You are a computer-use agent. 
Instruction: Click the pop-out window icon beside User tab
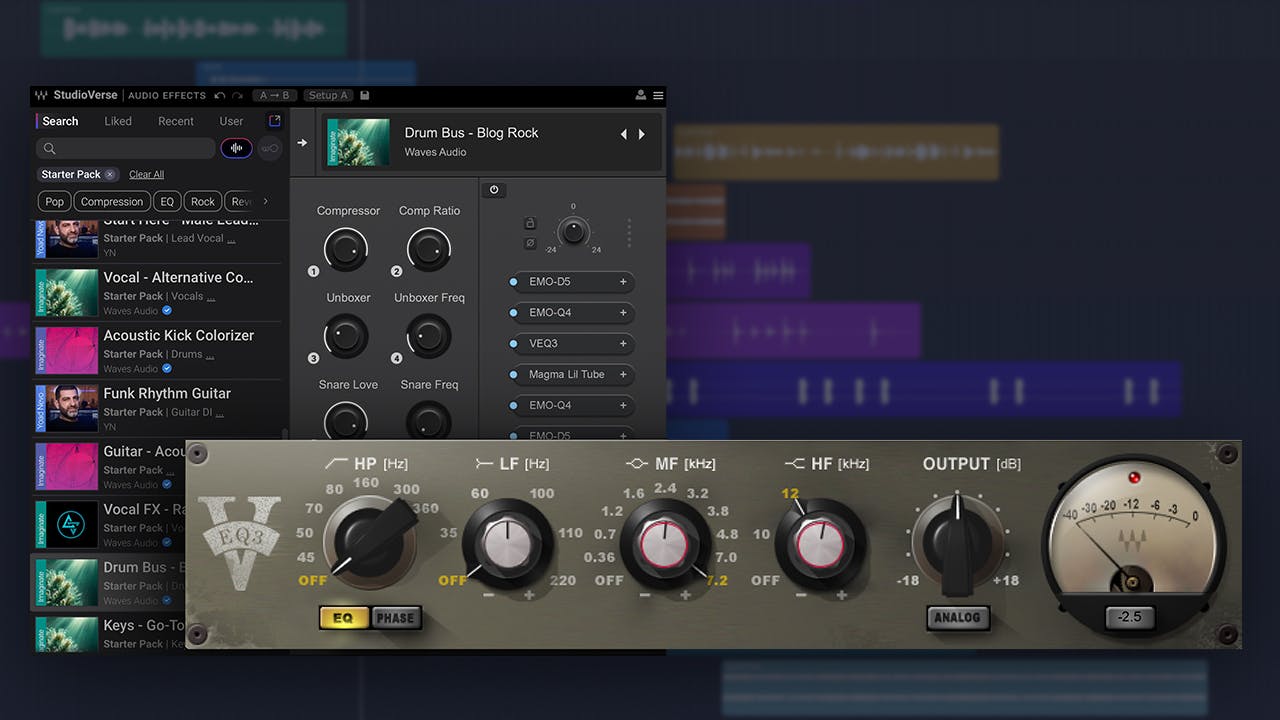pos(275,121)
